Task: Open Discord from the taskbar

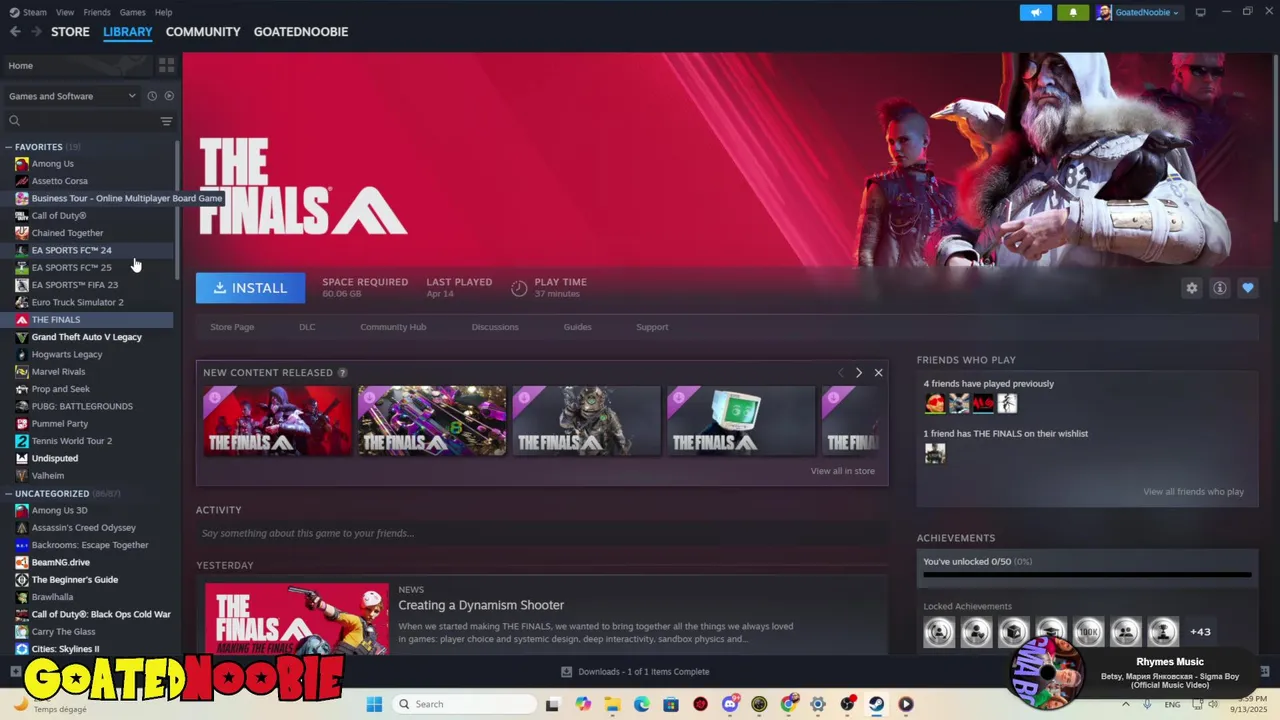Action: 730,704
